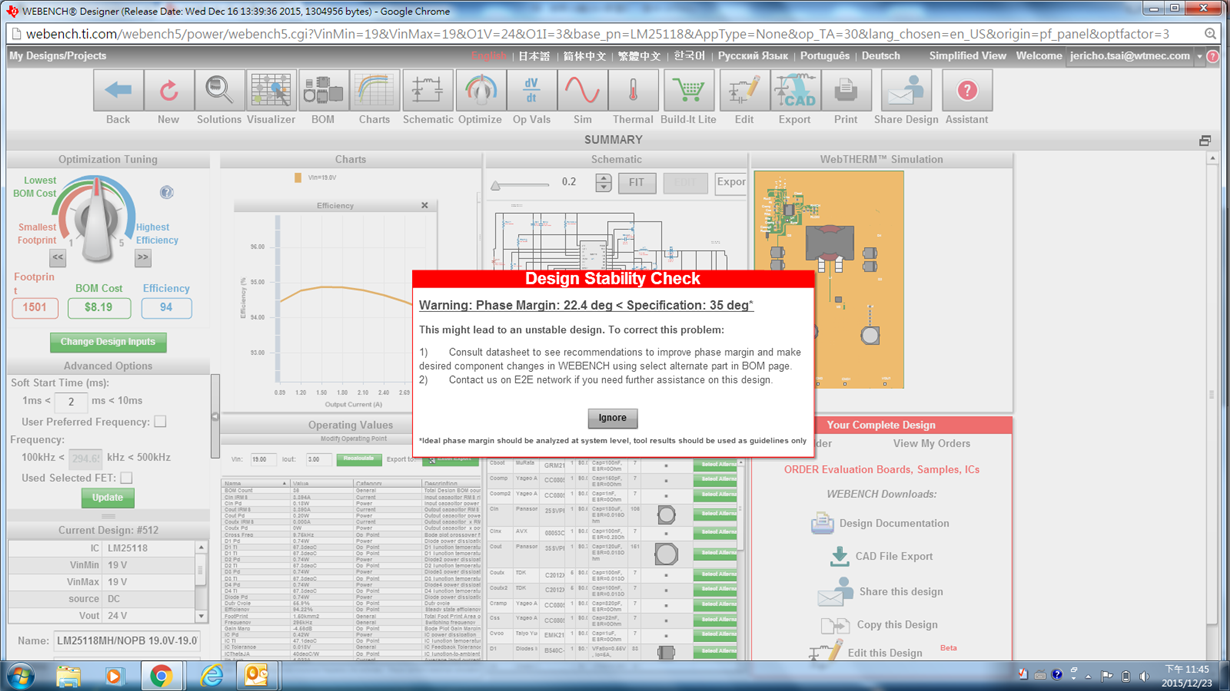This screenshot has height=691, width=1230.
Task: Click the Change Design Inputs button
Action: coord(108,342)
